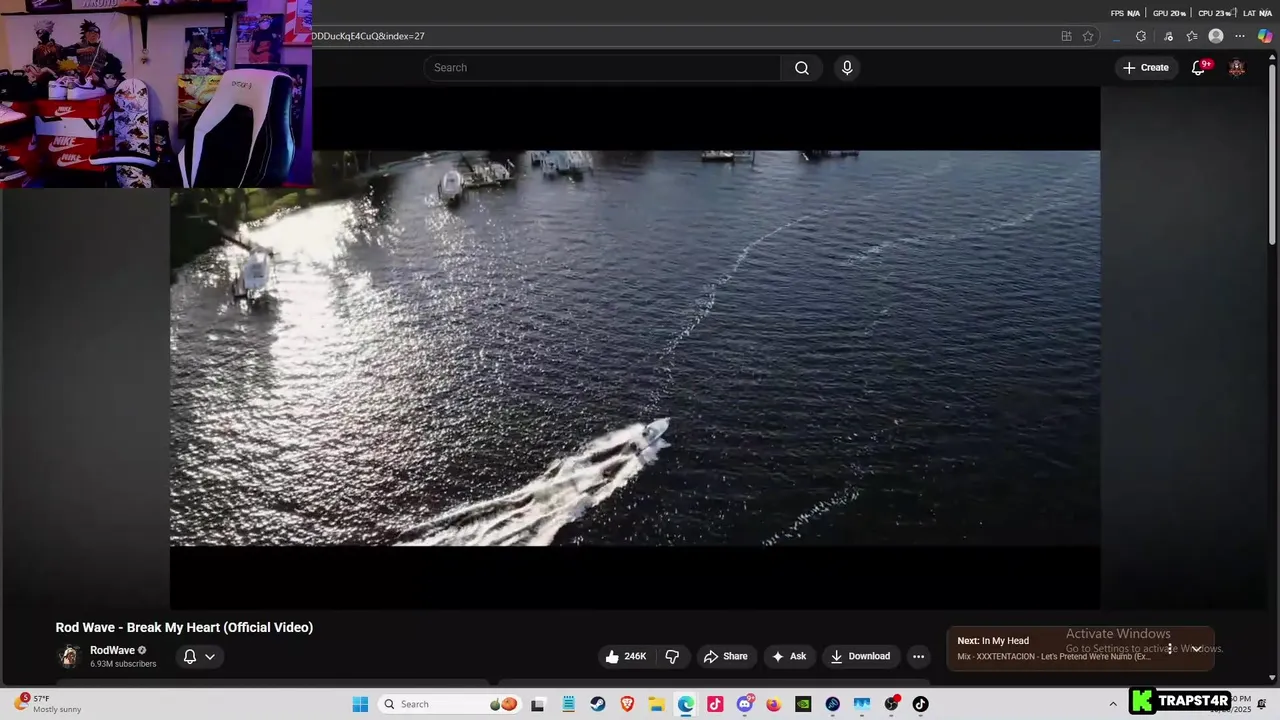Open Firefox from the taskbar
Image resolution: width=1280 pixels, height=720 pixels.
pos(774,704)
